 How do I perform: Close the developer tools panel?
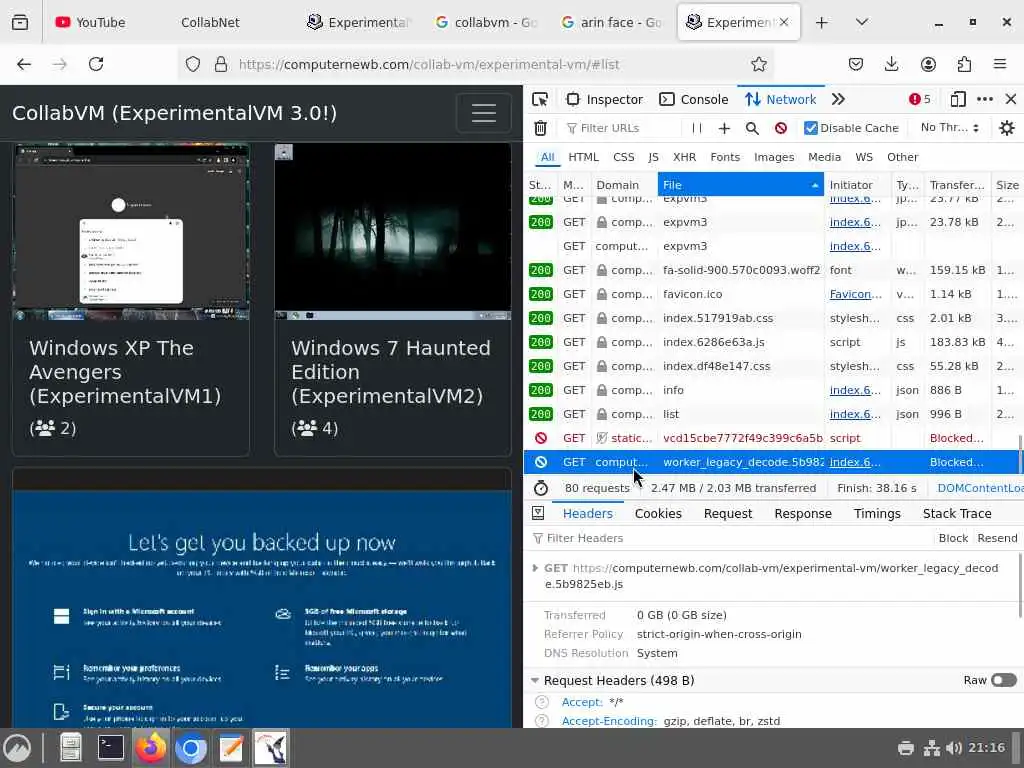(x=1011, y=99)
